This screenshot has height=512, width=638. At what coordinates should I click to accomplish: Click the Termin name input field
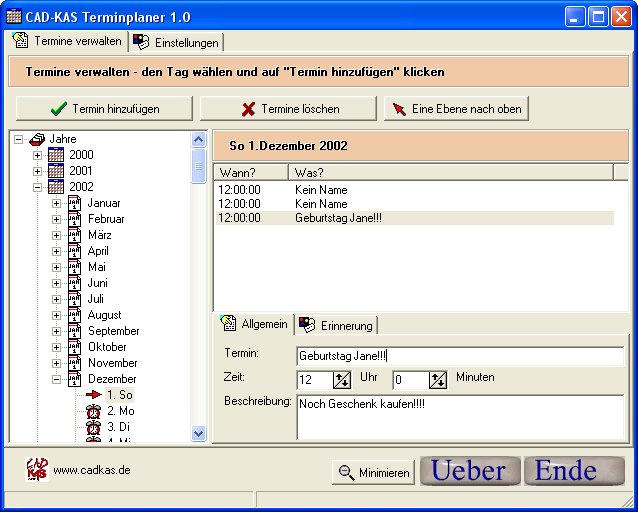(460, 356)
